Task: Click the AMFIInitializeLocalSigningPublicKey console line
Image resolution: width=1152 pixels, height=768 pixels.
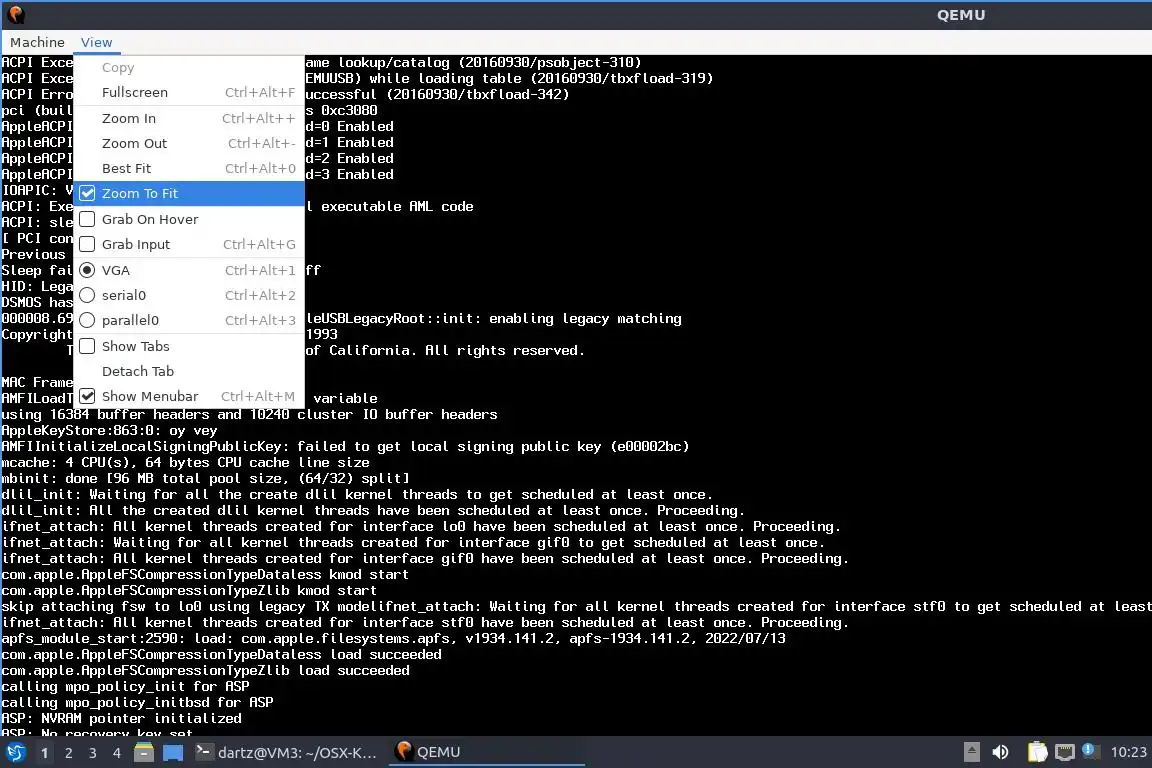Action: click(x=345, y=446)
